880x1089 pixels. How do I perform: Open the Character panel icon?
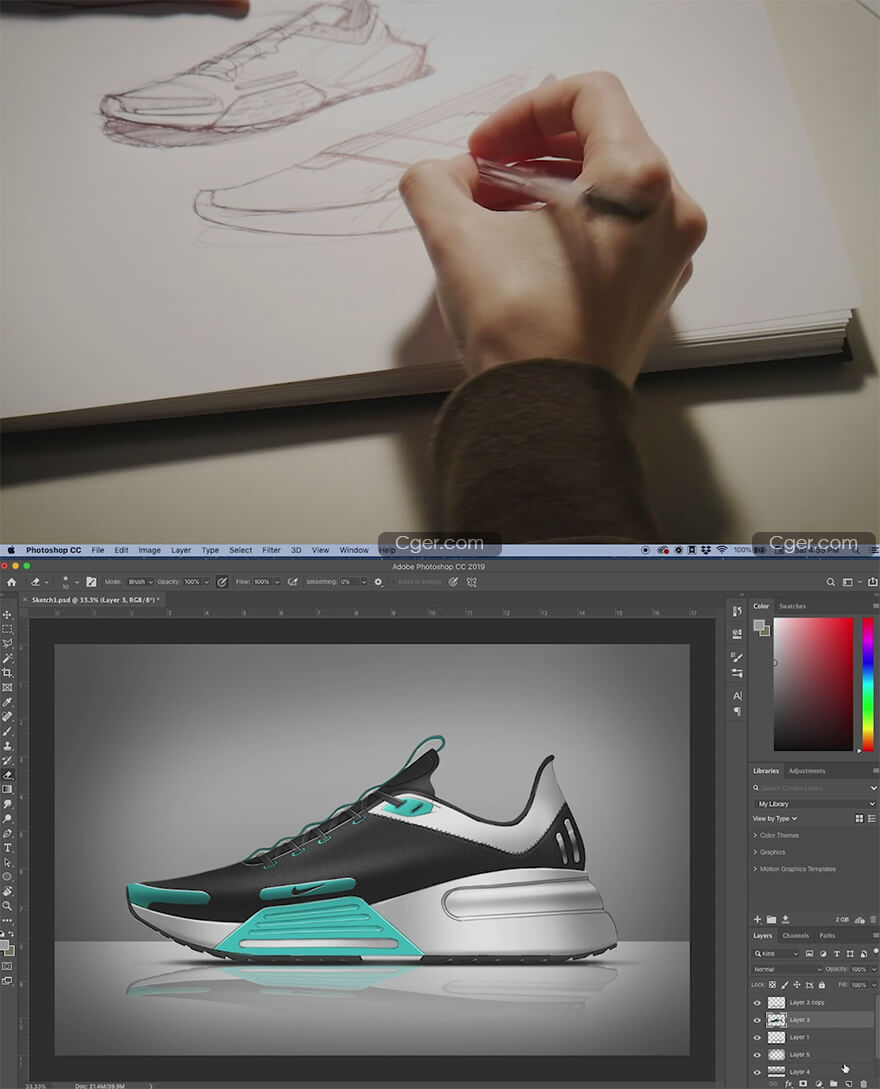click(737, 696)
